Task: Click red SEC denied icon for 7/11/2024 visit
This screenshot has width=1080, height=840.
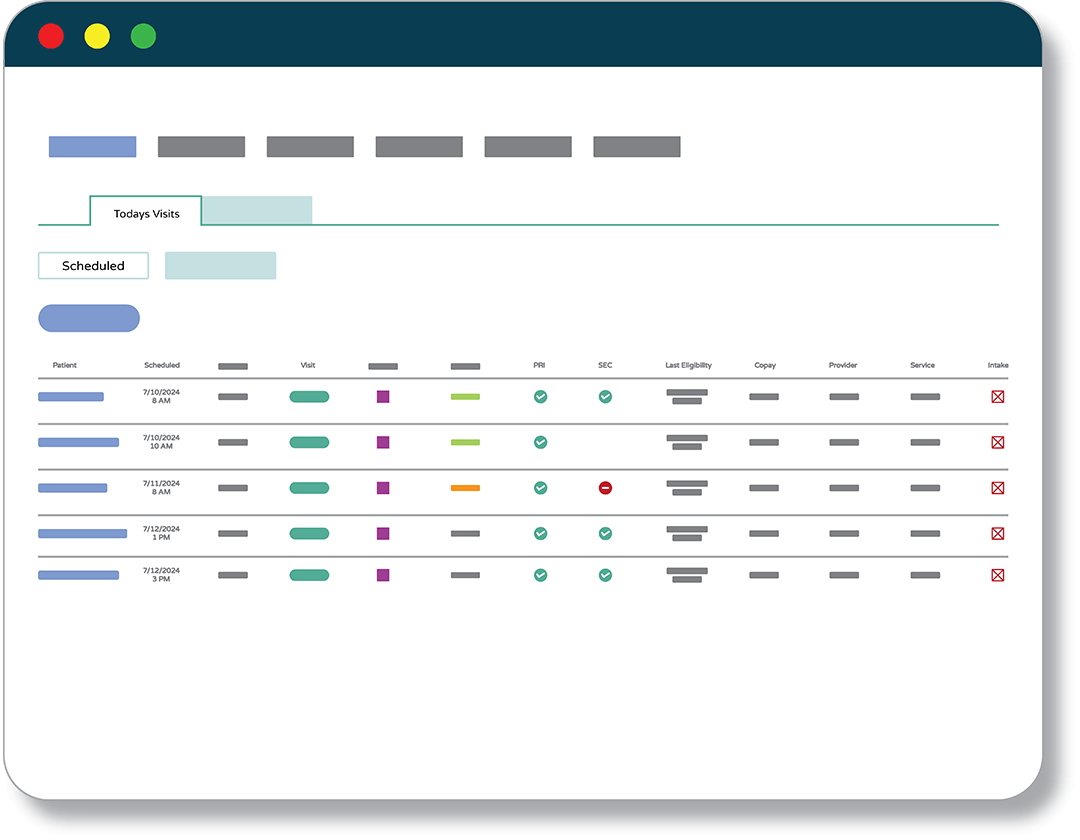Action: click(605, 488)
